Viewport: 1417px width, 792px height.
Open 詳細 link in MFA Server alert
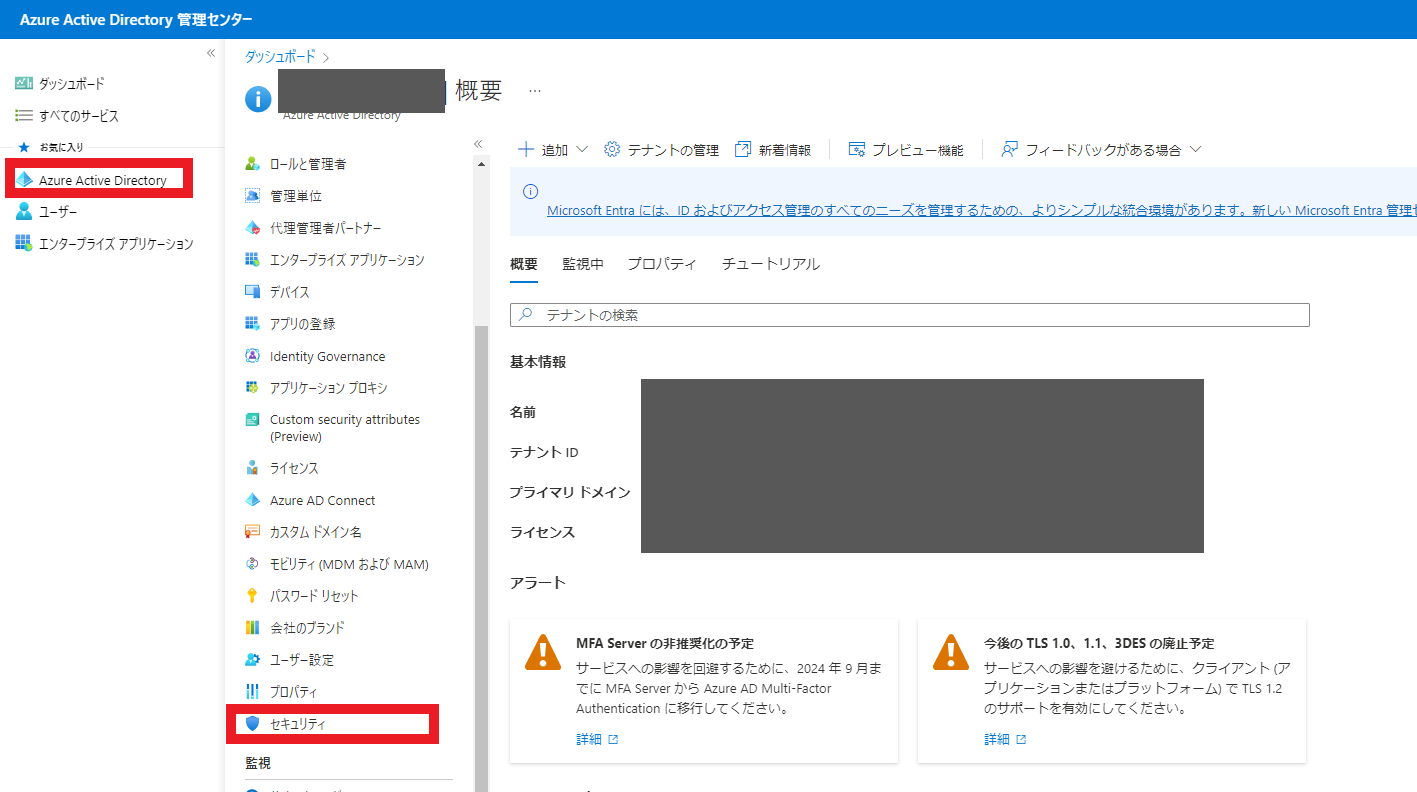coord(597,740)
